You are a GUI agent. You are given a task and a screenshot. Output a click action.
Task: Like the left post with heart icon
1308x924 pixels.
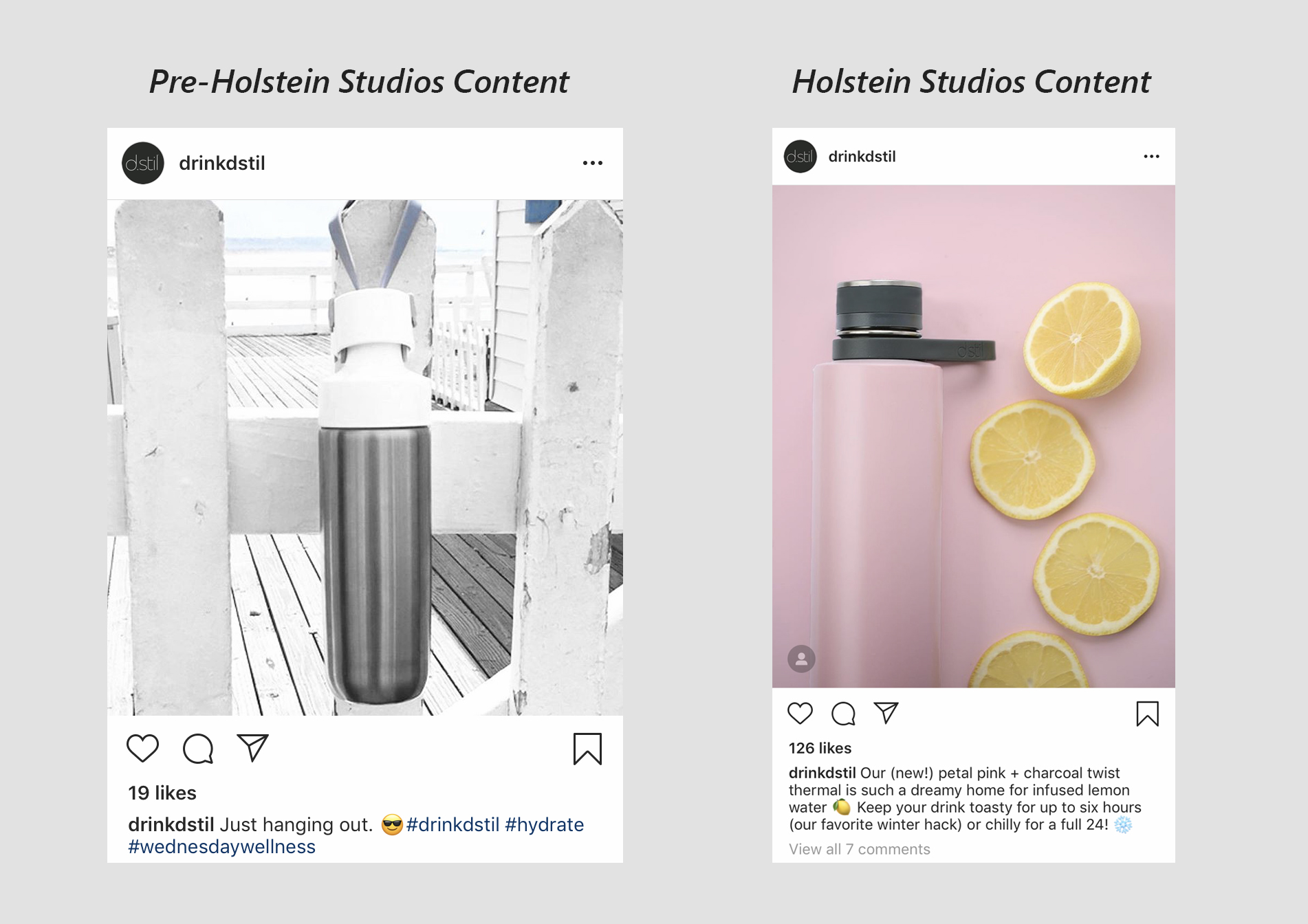[x=142, y=748]
